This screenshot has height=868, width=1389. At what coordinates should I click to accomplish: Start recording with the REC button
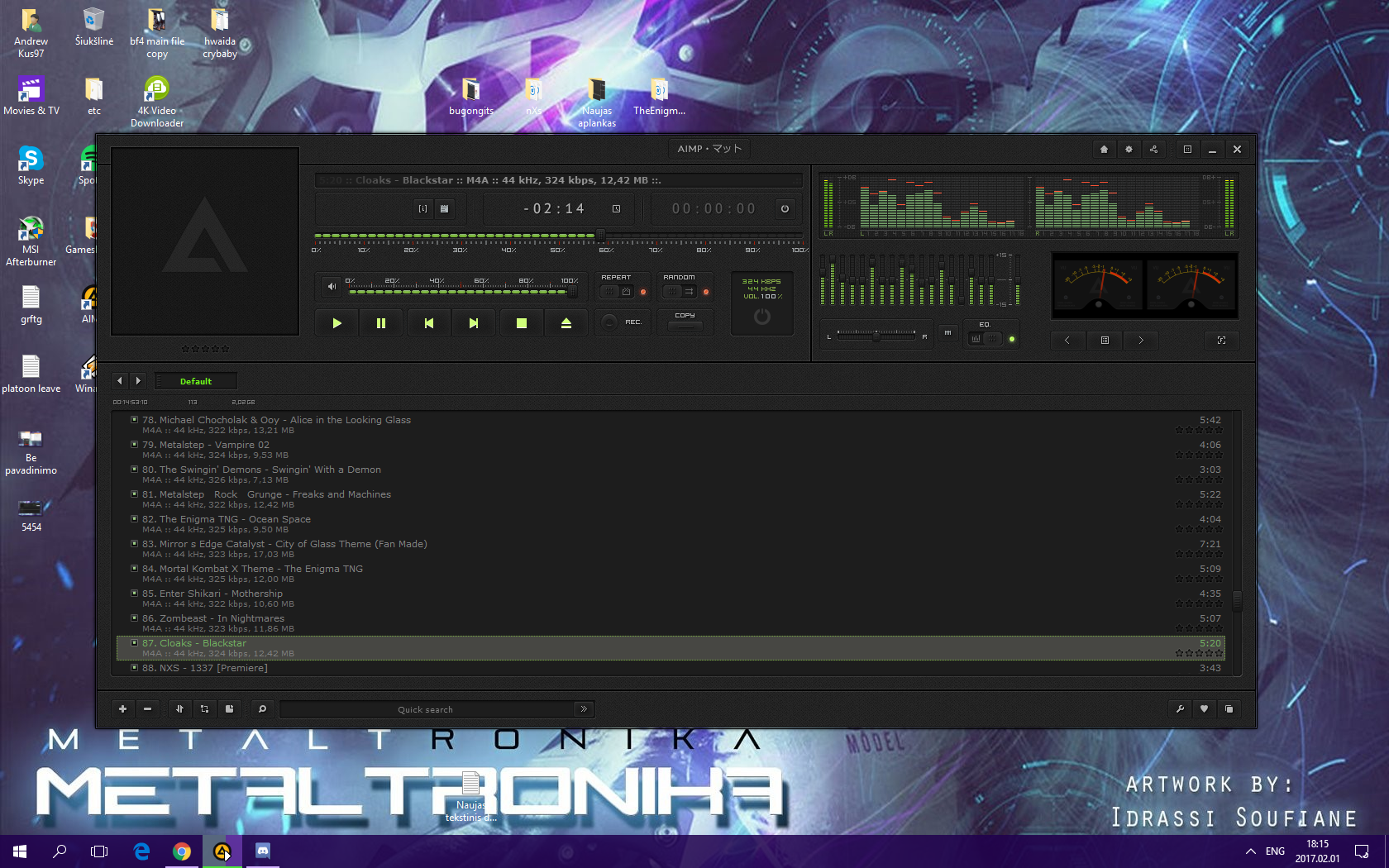pyautogui.click(x=622, y=322)
